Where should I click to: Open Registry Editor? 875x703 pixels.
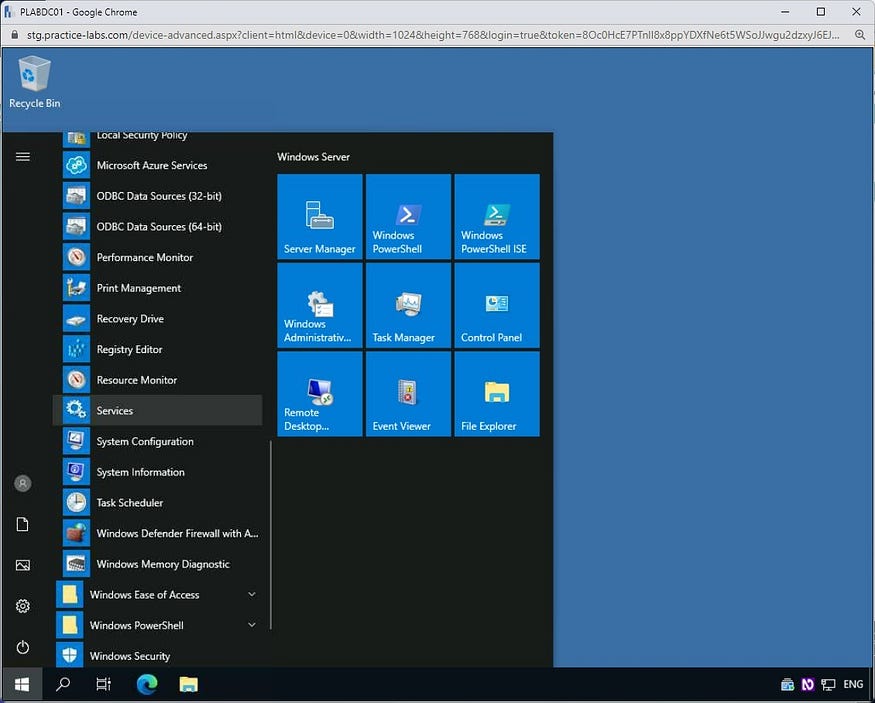coord(157,349)
